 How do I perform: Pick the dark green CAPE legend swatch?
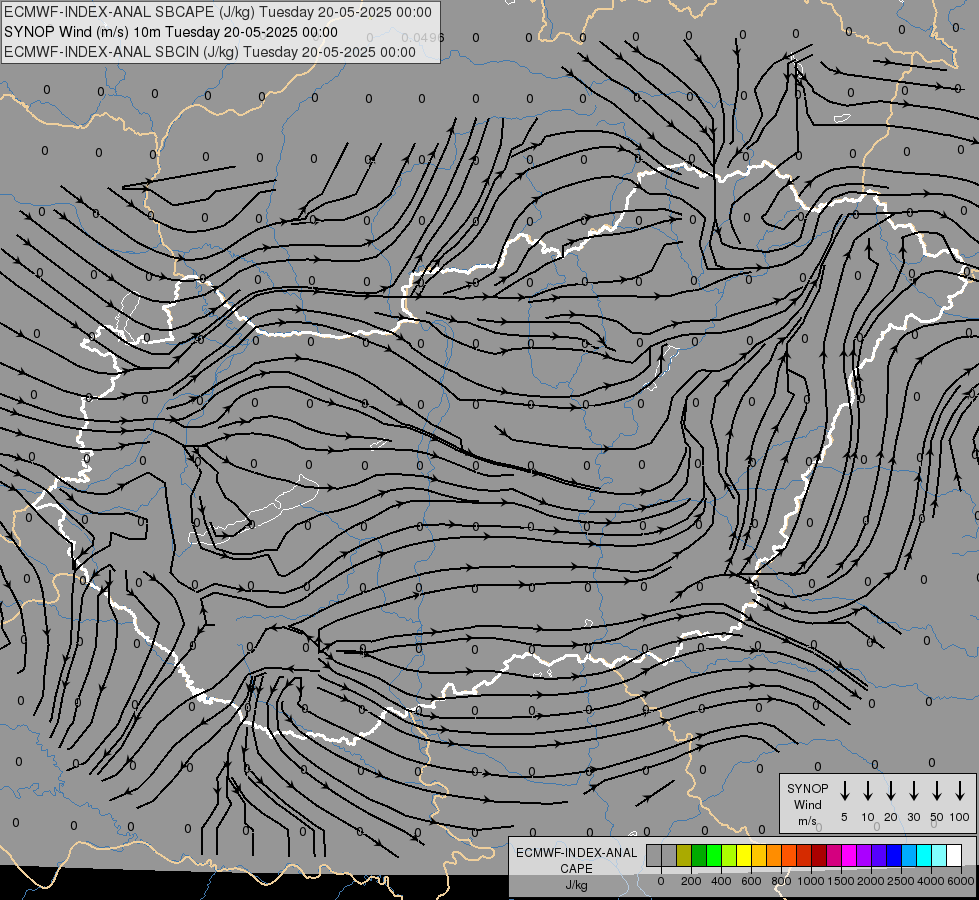(699, 855)
